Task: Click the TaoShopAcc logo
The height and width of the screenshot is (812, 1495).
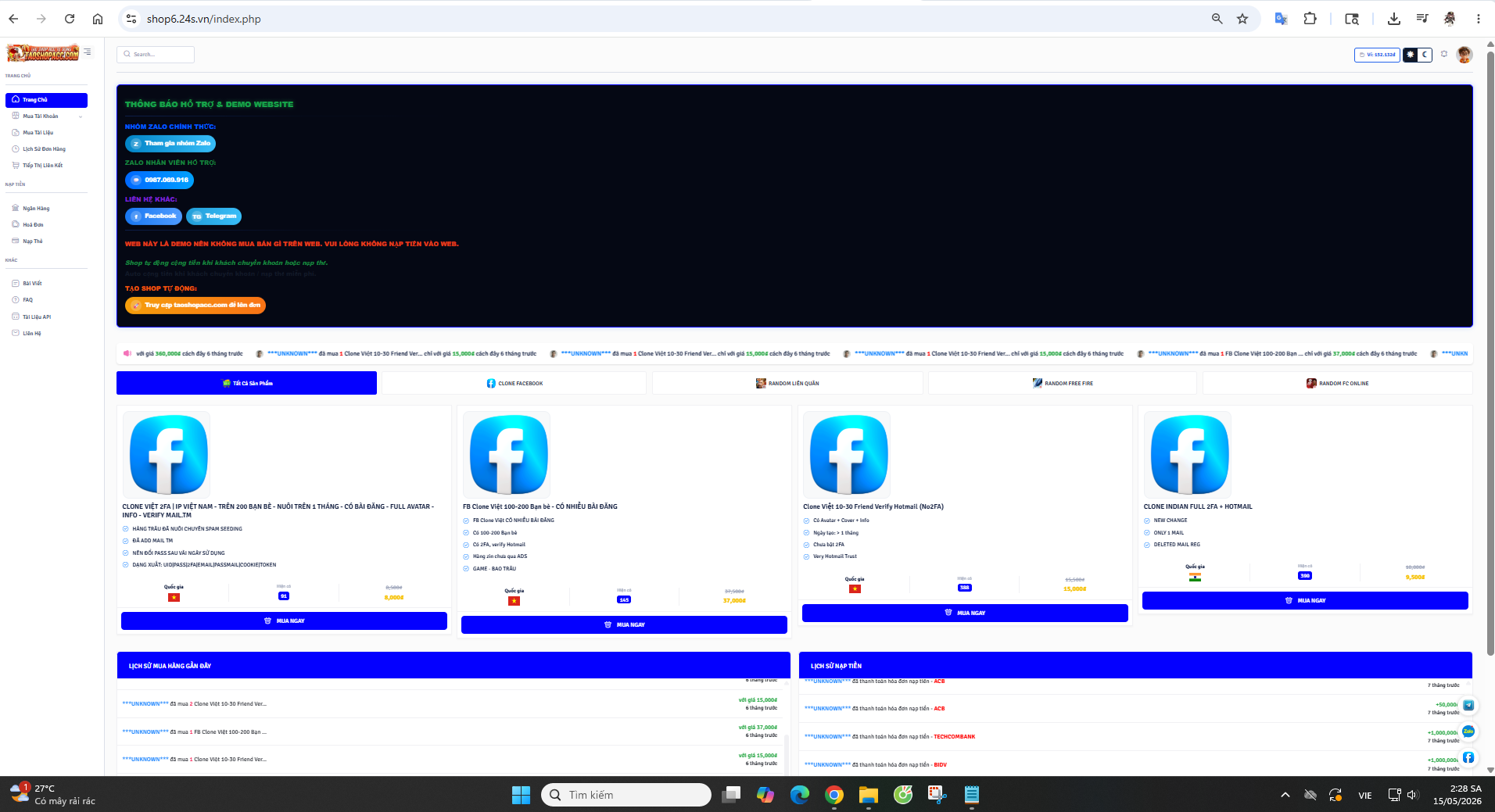Action: tap(43, 53)
